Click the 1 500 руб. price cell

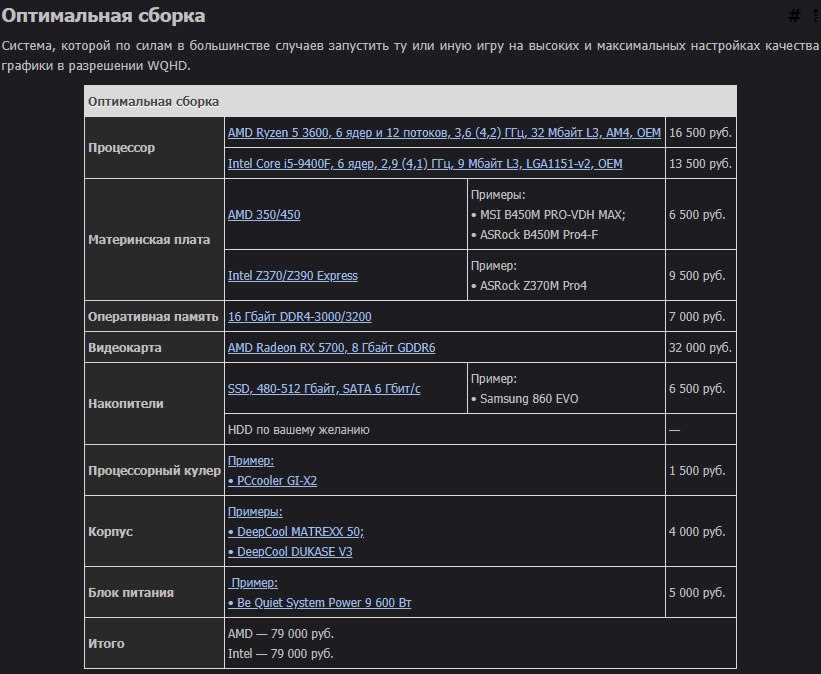(701, 470)
